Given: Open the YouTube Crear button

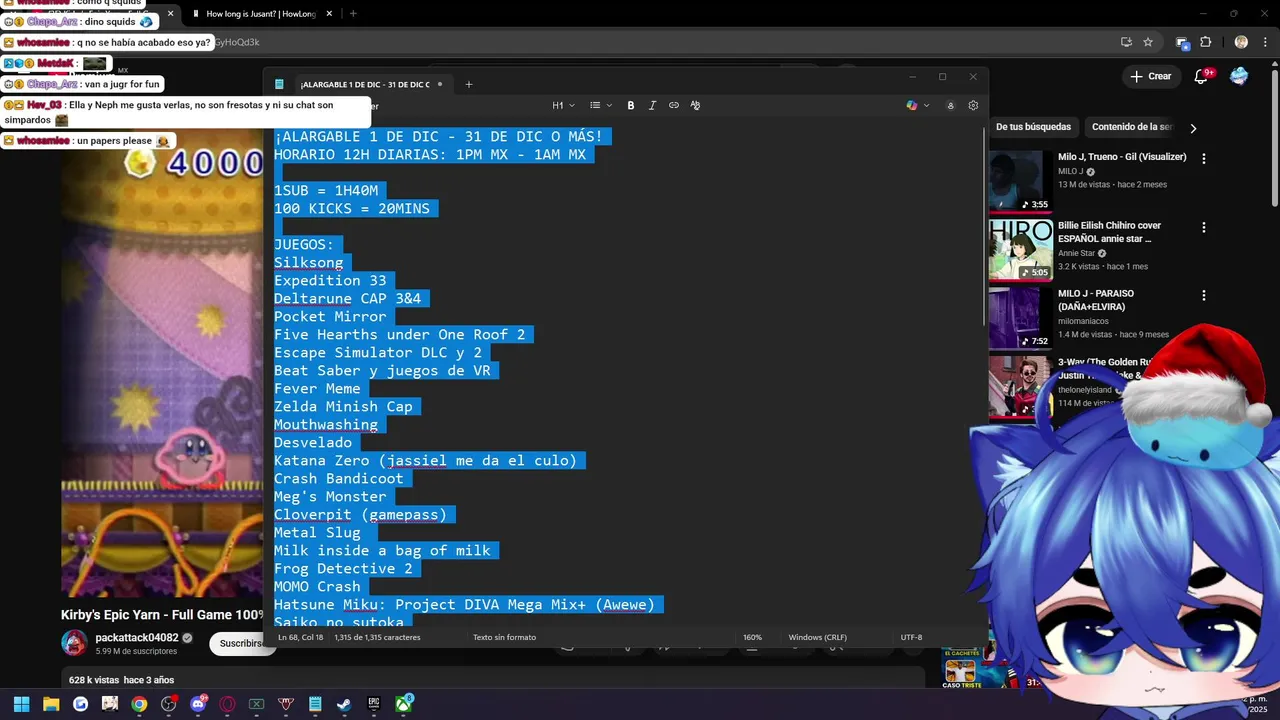Looking at the screenshot, I should coord(1150,76).
